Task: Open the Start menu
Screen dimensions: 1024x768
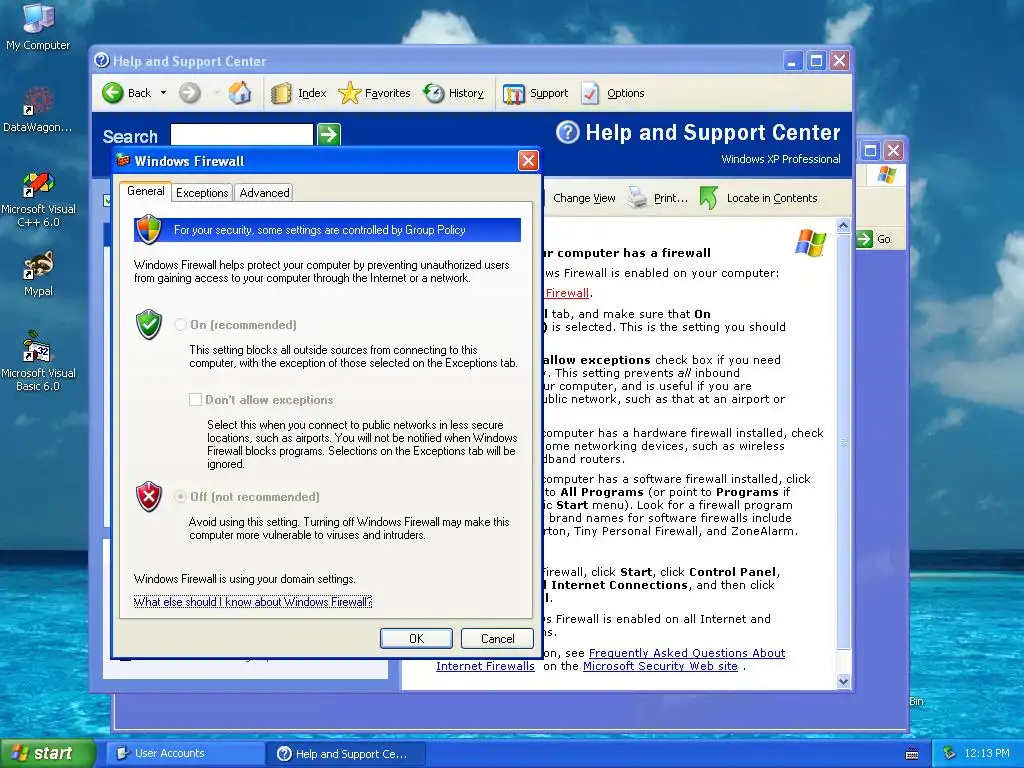Action: point(46,753)
